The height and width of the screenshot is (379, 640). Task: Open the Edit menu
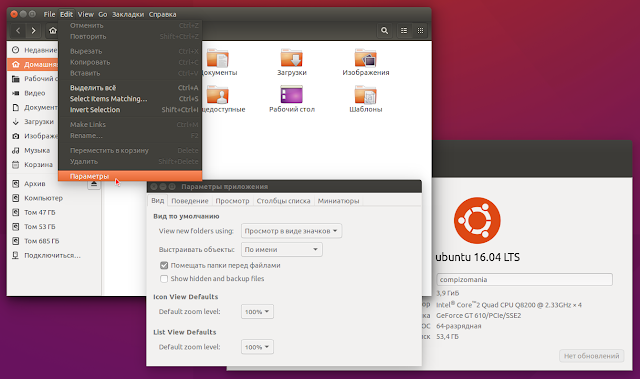click(x=66, y=14)
